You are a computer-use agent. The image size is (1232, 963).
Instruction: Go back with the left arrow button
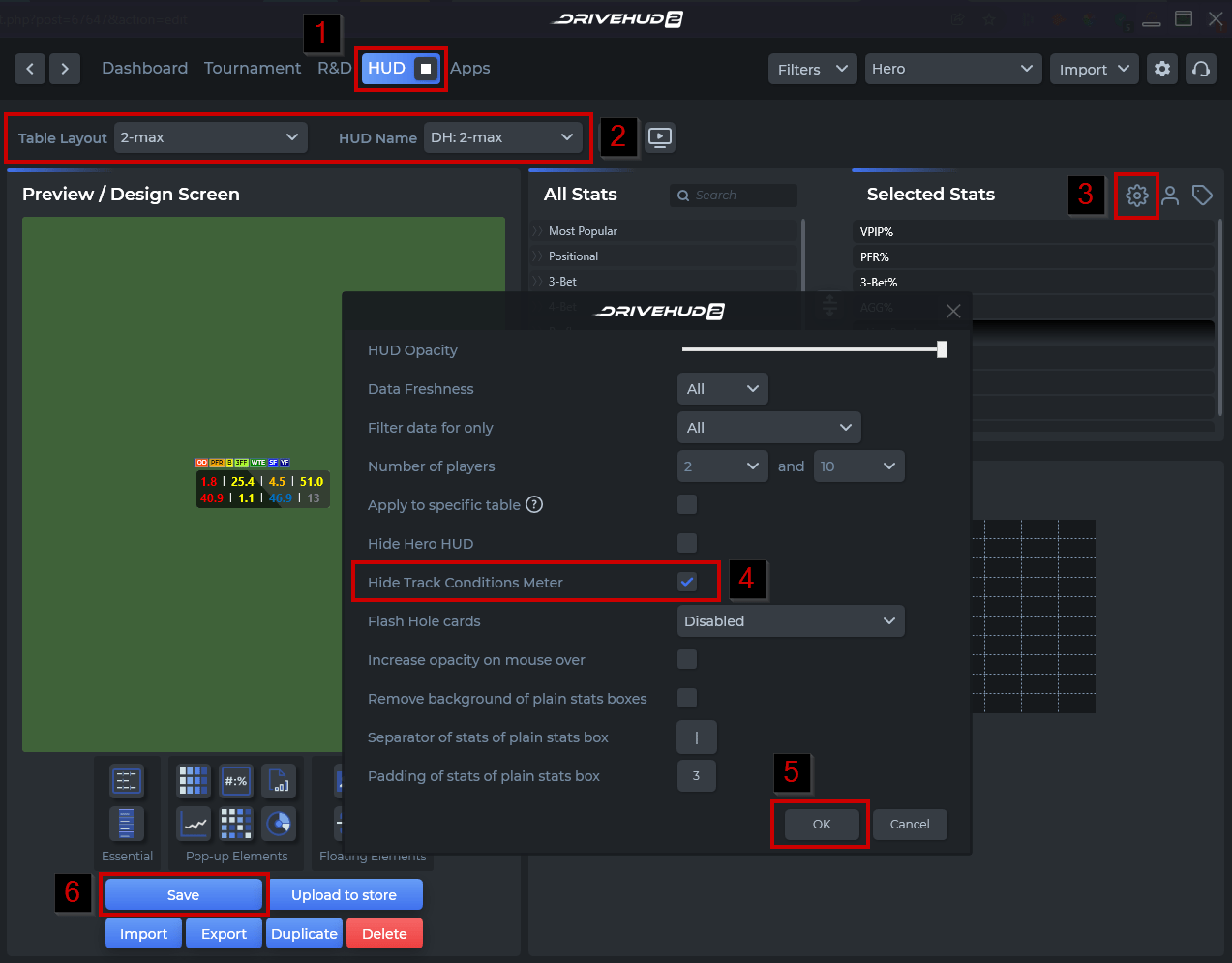click(30, 69)
